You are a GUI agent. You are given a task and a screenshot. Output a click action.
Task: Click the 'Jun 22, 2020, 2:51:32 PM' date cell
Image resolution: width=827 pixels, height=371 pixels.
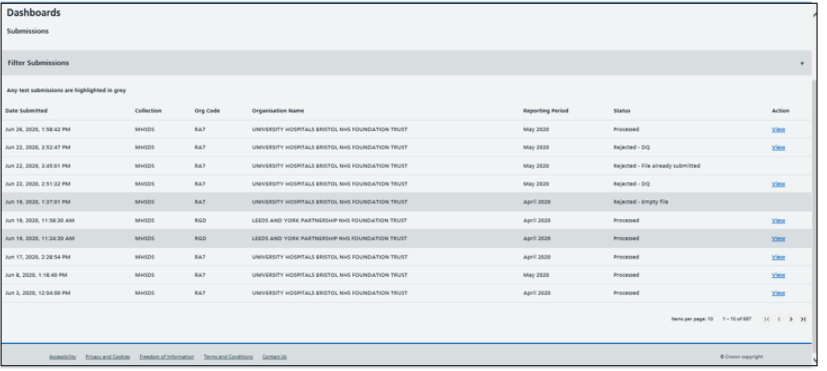tap(37, 184)
